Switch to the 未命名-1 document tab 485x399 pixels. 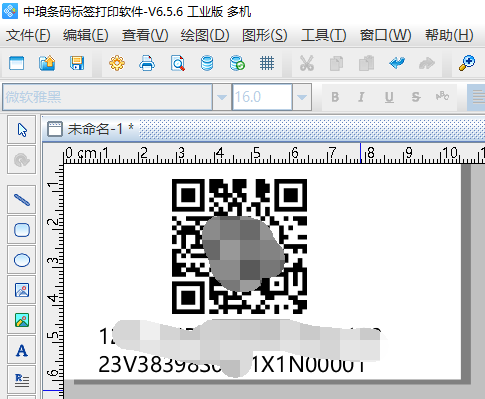[91, 129]
